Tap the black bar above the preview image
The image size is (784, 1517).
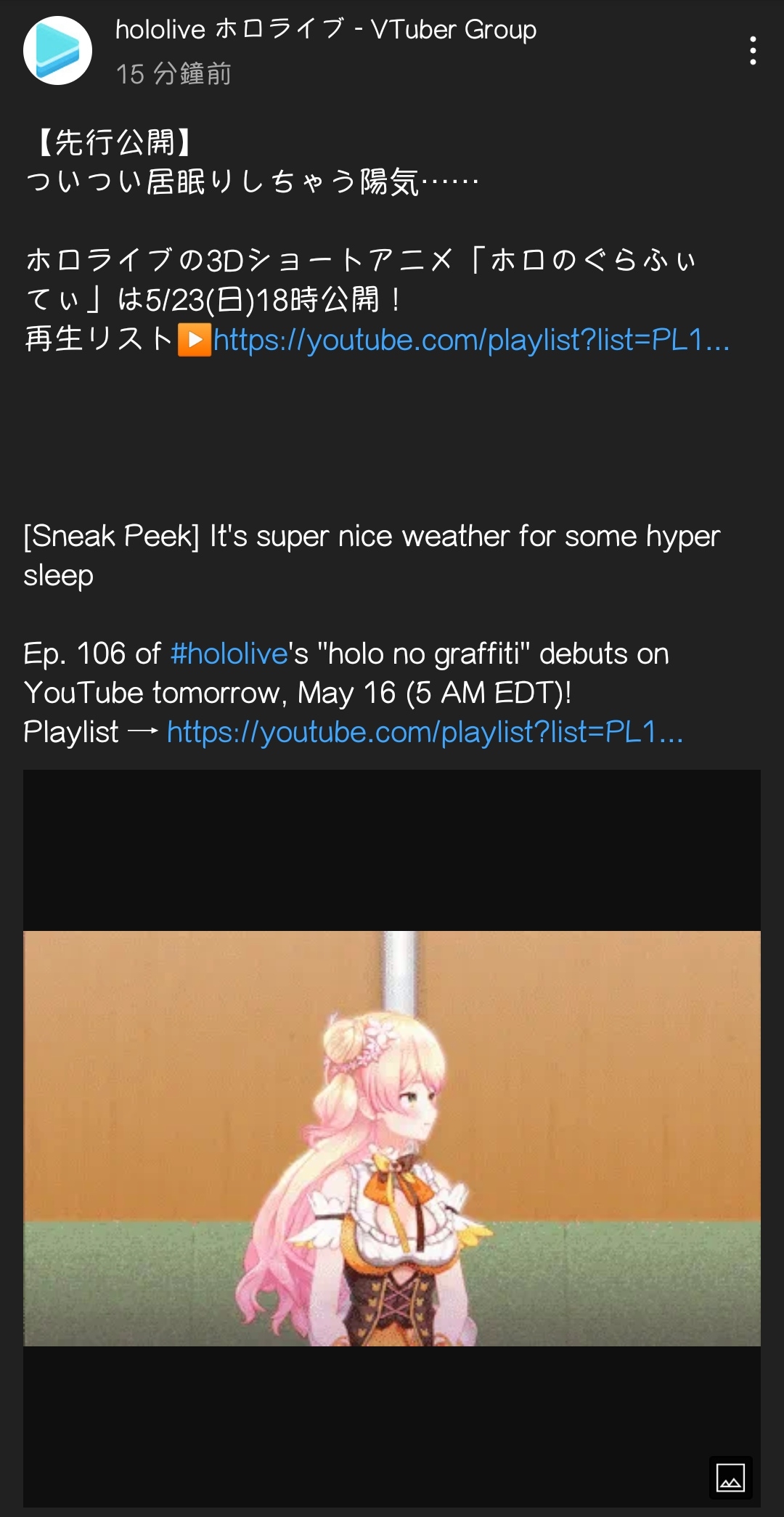pos(392,850)
